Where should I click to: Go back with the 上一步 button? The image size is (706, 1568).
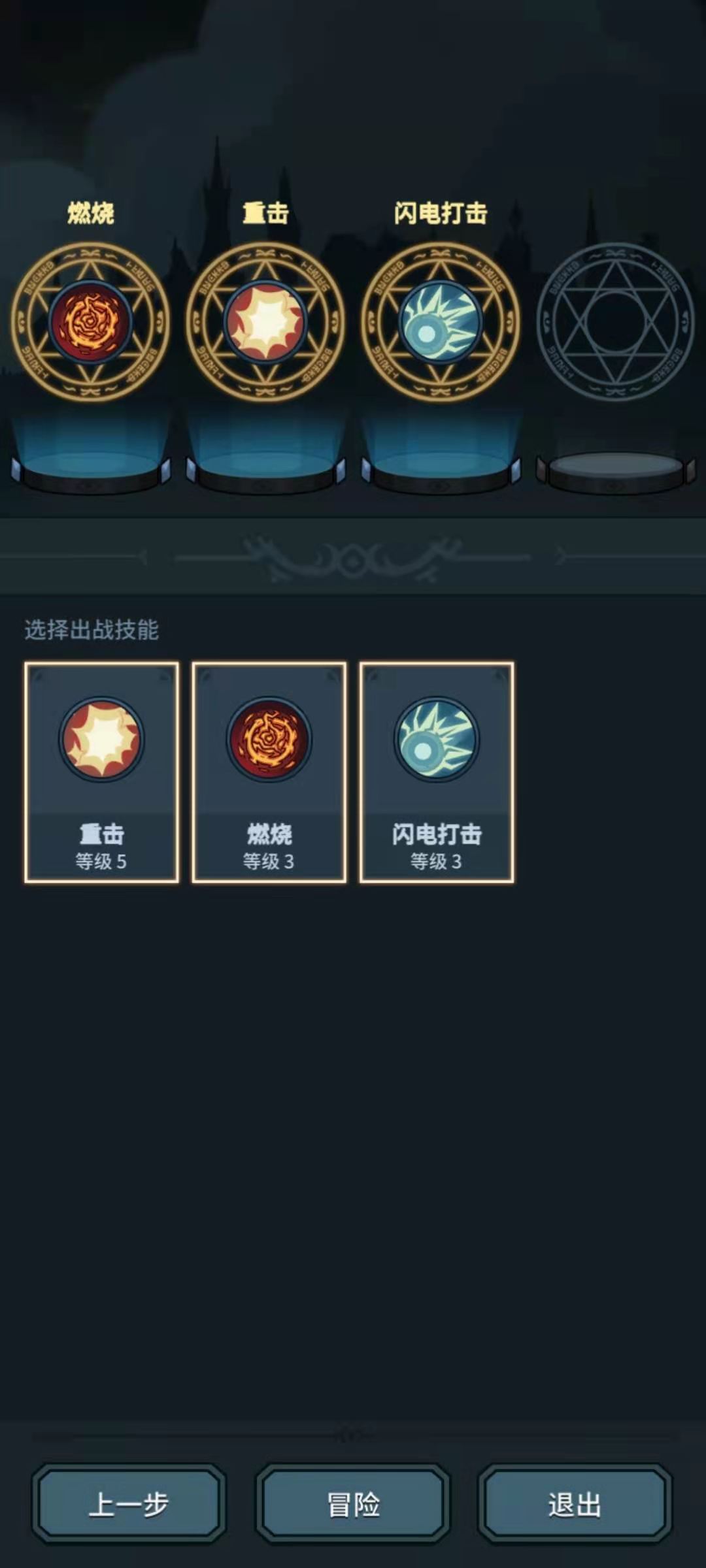click(129, 1503)
